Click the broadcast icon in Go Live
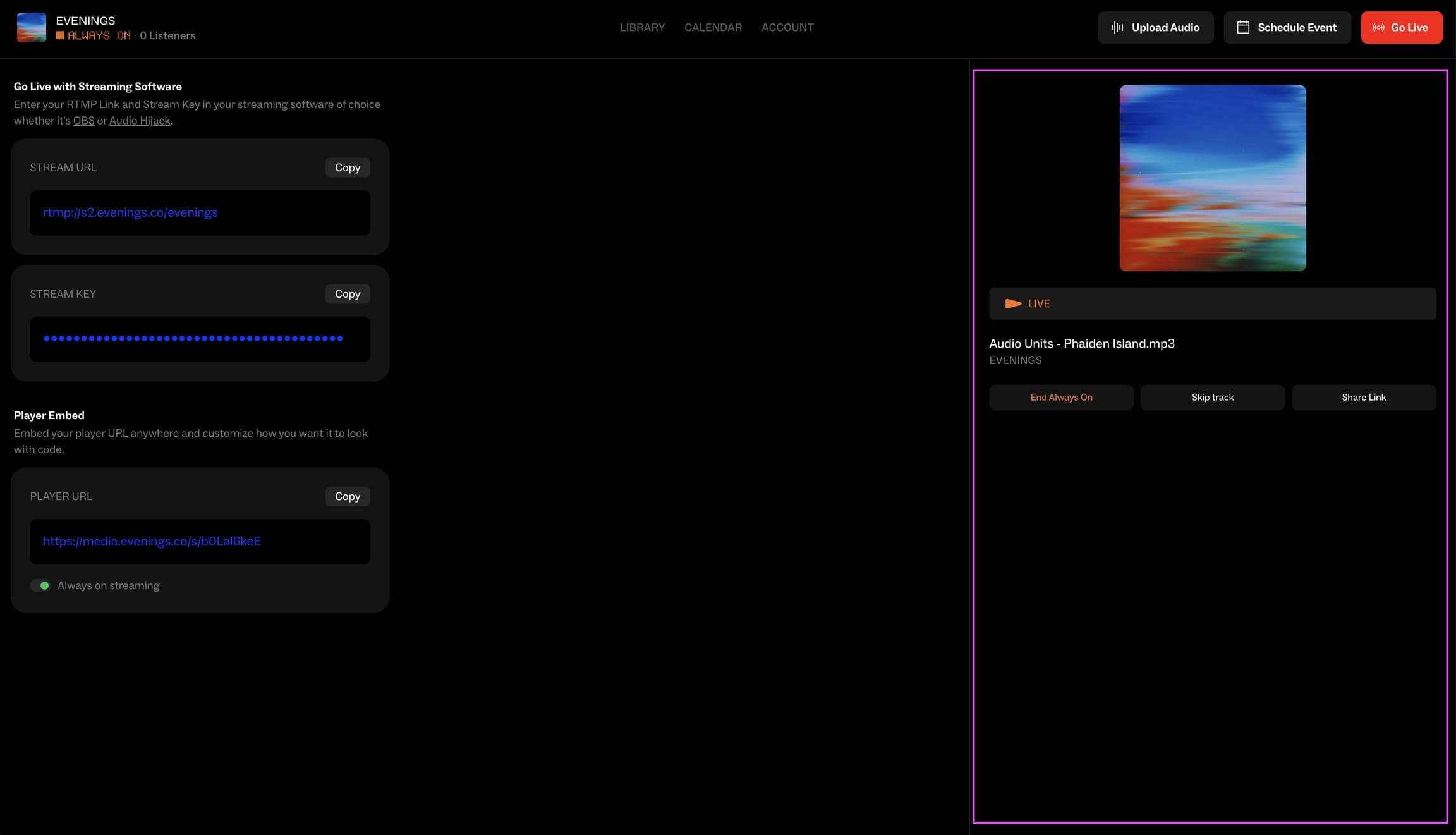The width and height of the screenshot is (1456, 835). pyautogui.click(x=1379, y=27)
